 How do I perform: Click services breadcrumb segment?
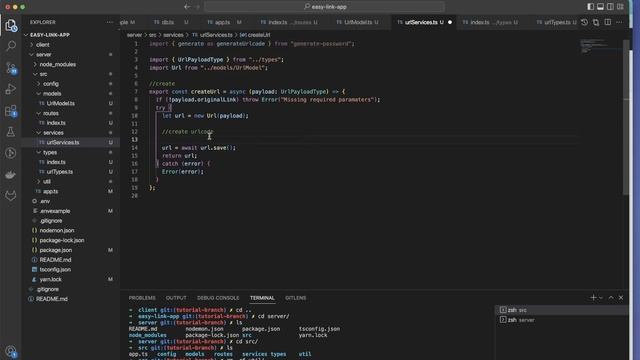coord(173,35)
